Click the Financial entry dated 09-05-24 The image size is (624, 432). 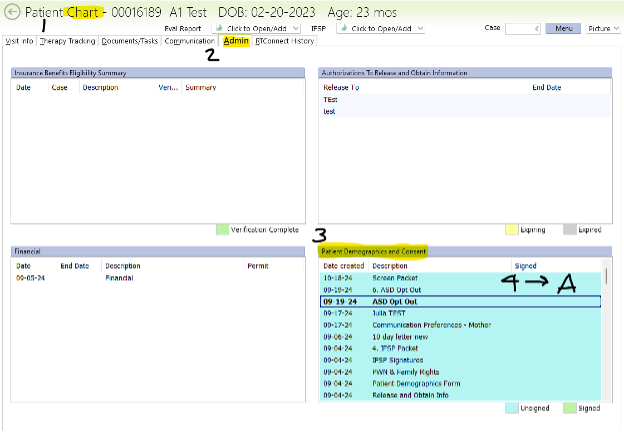pos(120,278)
